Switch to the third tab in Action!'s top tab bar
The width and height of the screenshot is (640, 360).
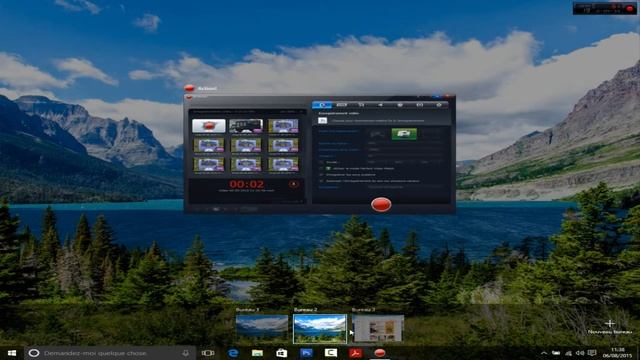(x=361, y=105)
